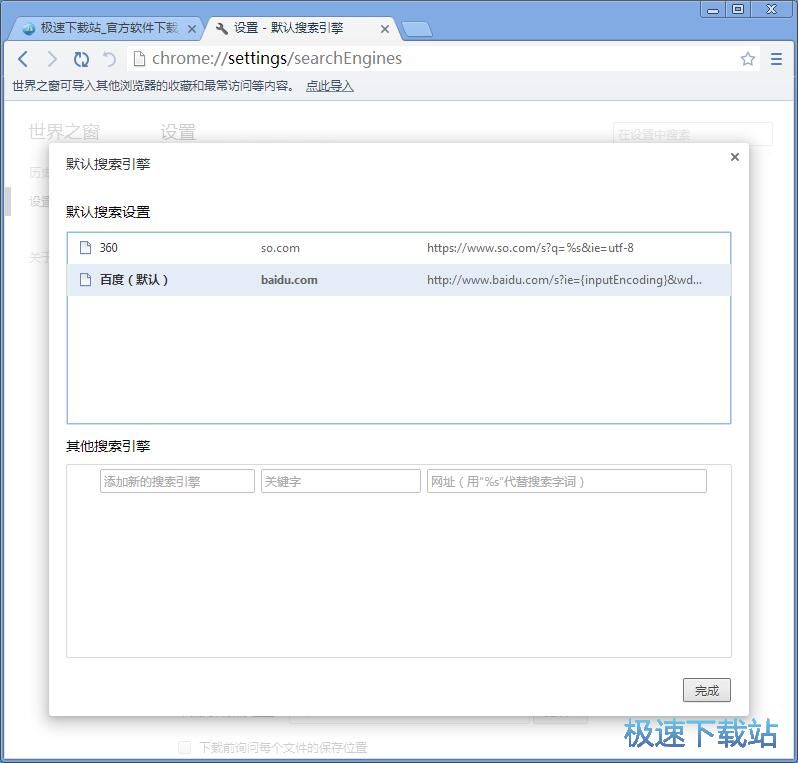This screenshot has width=798, height=763.
Task: Focus the 关键字 keyword field
Action: click(340, 481)
